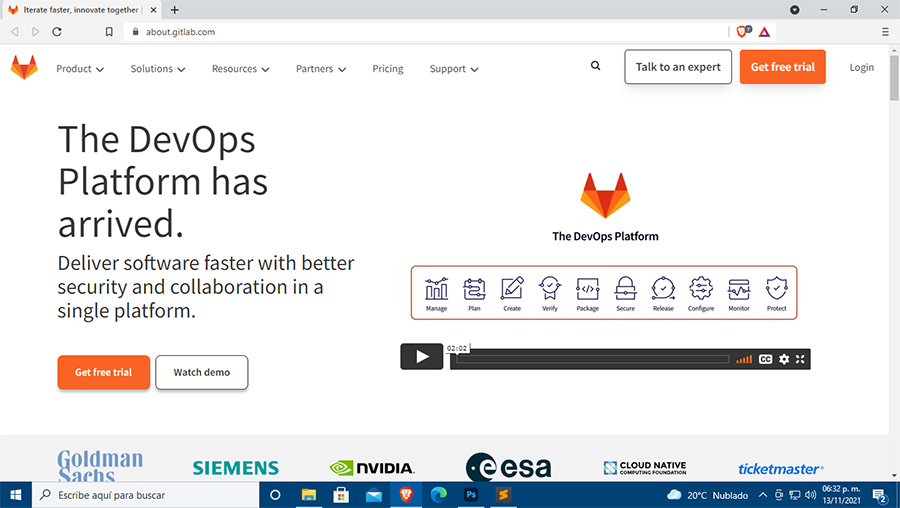900x508 pixels.
Task: Expand the Solutions menu
Action: [158, 68]
